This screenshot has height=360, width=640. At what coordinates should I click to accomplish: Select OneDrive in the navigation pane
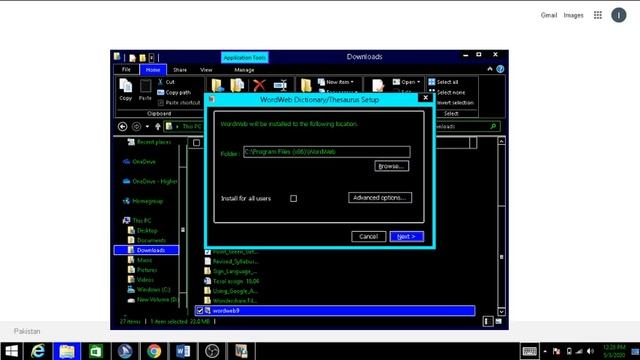(139, 162)
